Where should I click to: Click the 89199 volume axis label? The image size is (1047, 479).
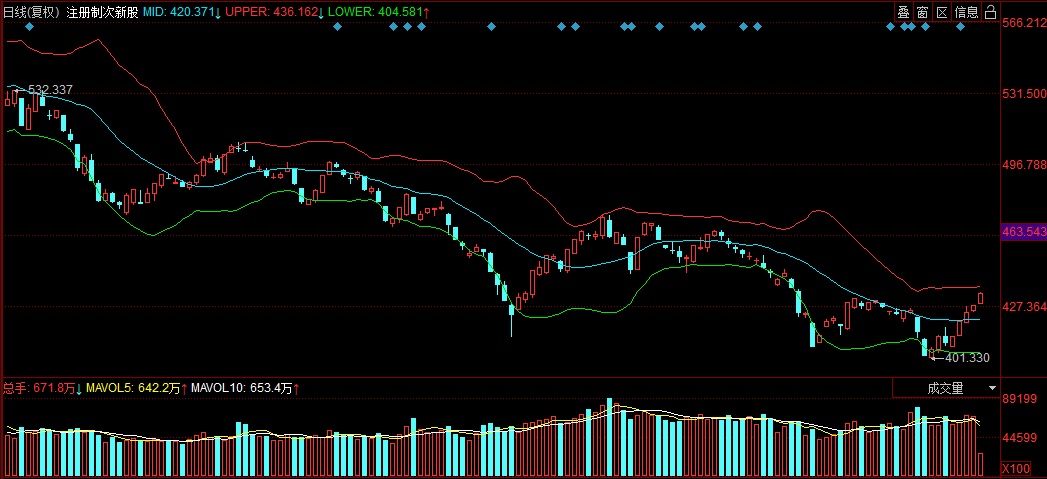pos(1020,399)
